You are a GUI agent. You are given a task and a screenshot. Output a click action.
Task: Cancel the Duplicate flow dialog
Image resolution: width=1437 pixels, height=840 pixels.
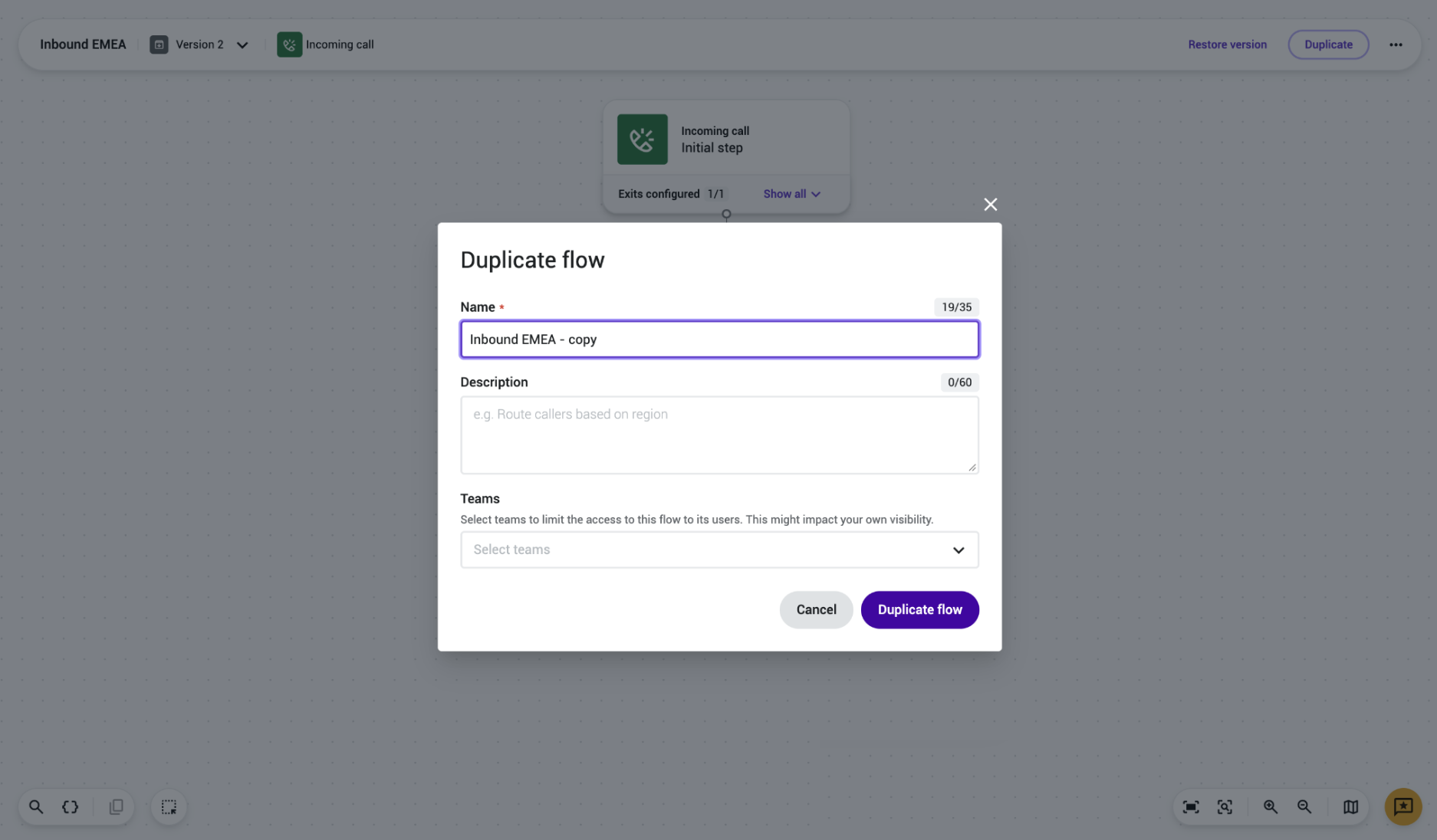click(x=816, y=610)
